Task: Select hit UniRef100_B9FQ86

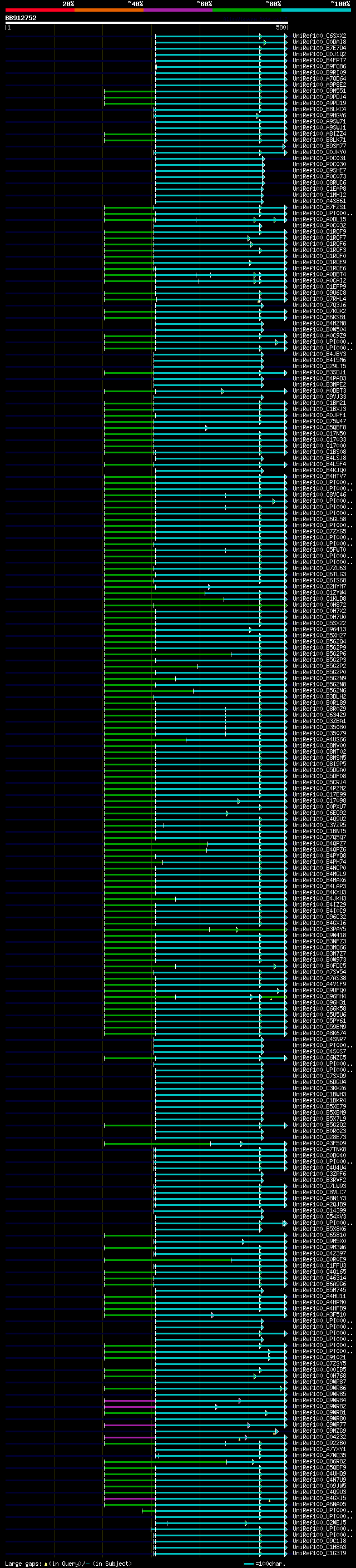Action: pyautogui.click(x=319, y=66)
